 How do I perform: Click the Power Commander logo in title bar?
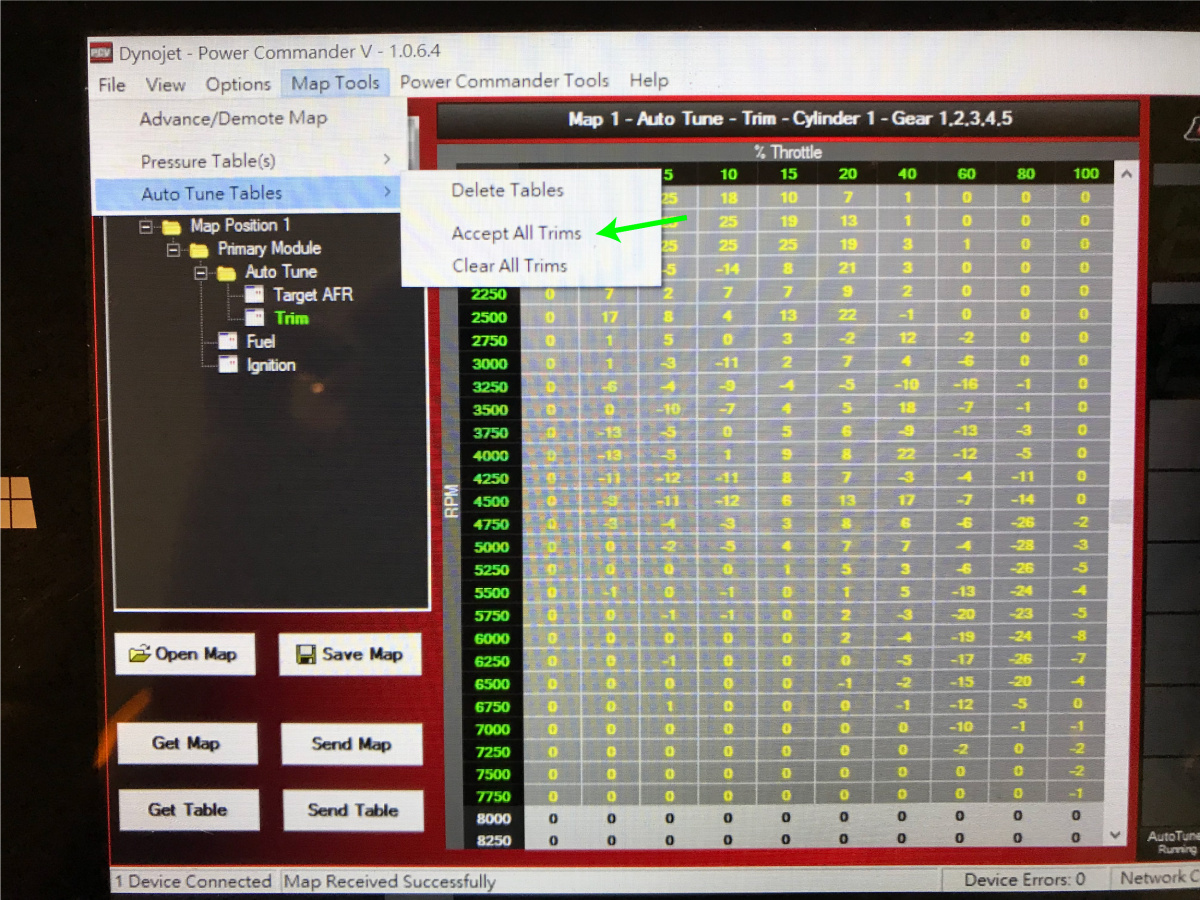[101, 52]
